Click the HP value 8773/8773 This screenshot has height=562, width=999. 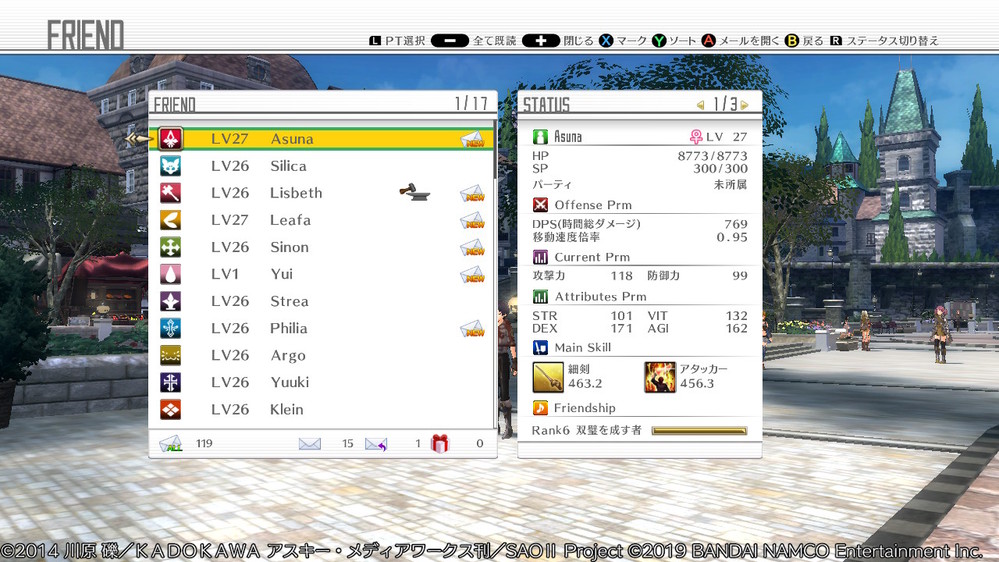712,155
